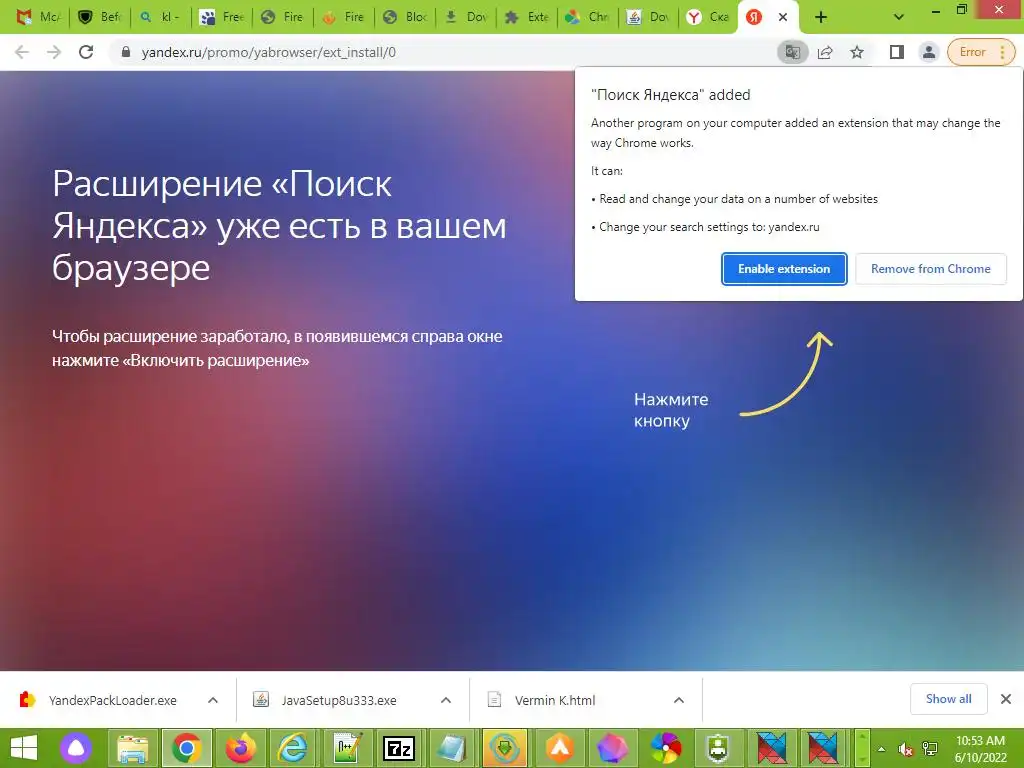Image resolution: width=1024 pixels, height=768 pixels.
Task: Open the taskbar clock and date
Action: [980, 749]
